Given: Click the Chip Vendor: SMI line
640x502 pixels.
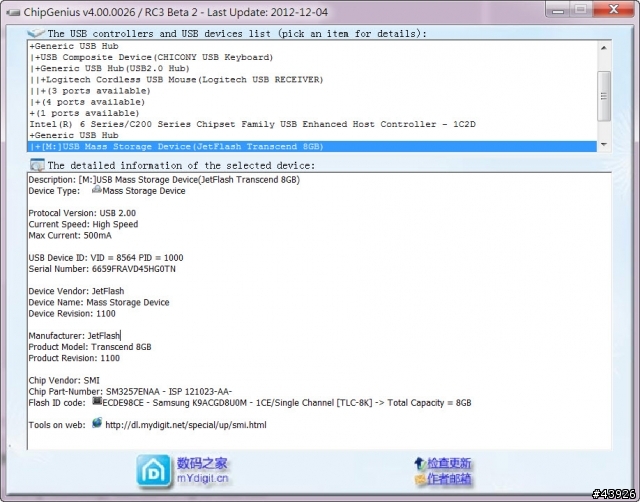Looking at the screenshot, I should click(x=64, y=380).
